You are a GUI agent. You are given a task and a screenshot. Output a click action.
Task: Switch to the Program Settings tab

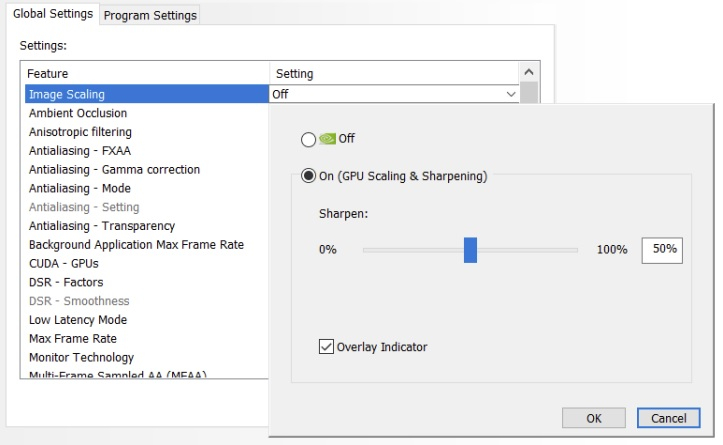coord(150,15)
